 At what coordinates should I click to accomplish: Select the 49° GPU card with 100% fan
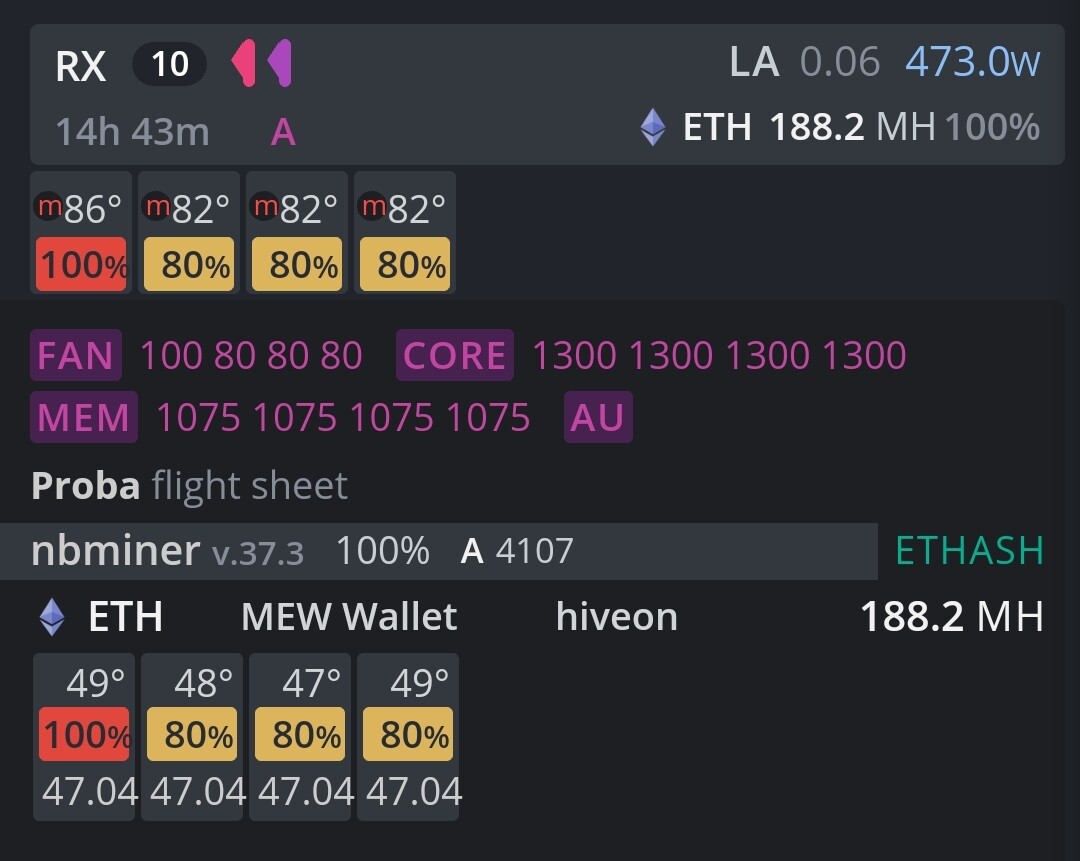click(84, 736)
